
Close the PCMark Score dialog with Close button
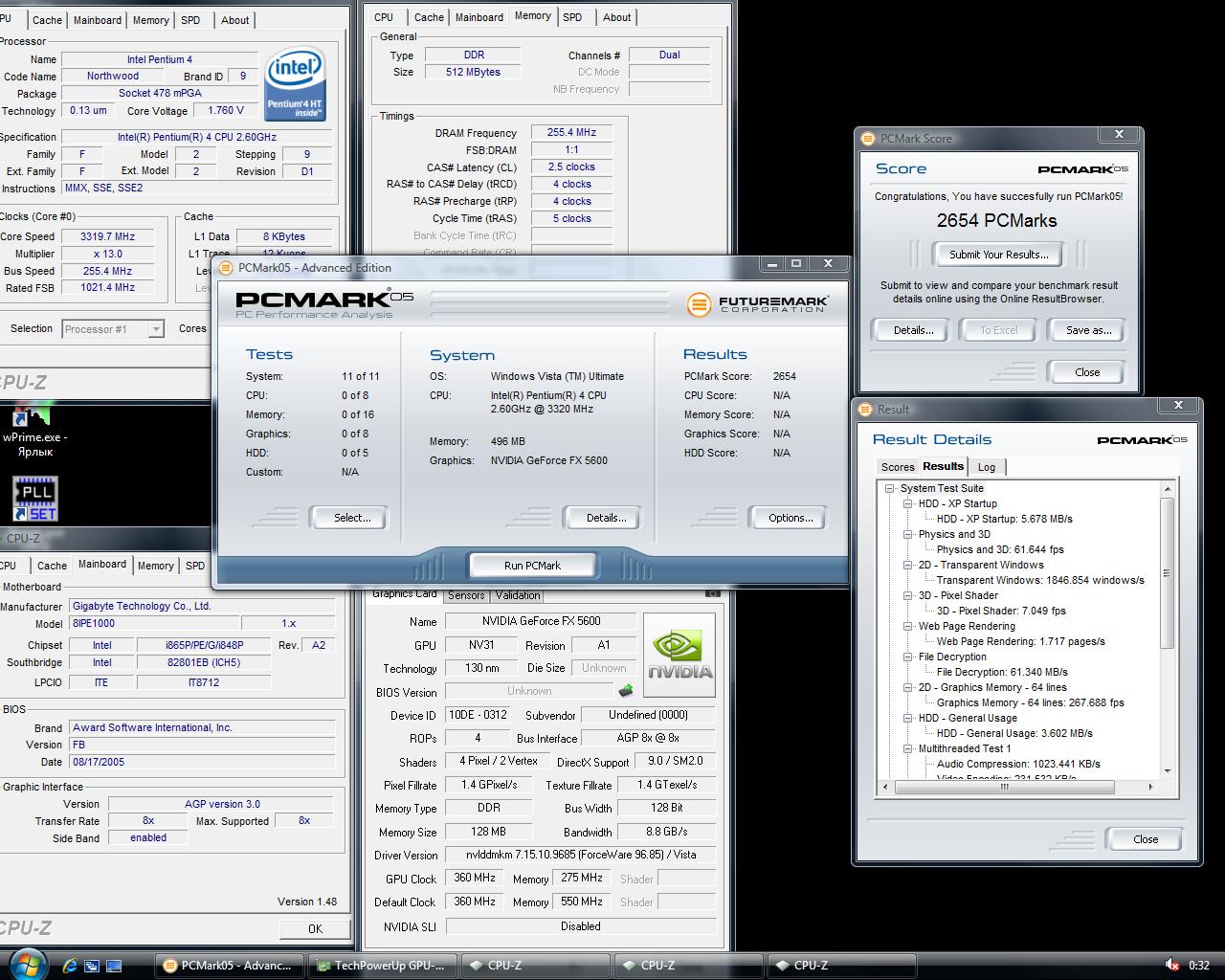1087,372
